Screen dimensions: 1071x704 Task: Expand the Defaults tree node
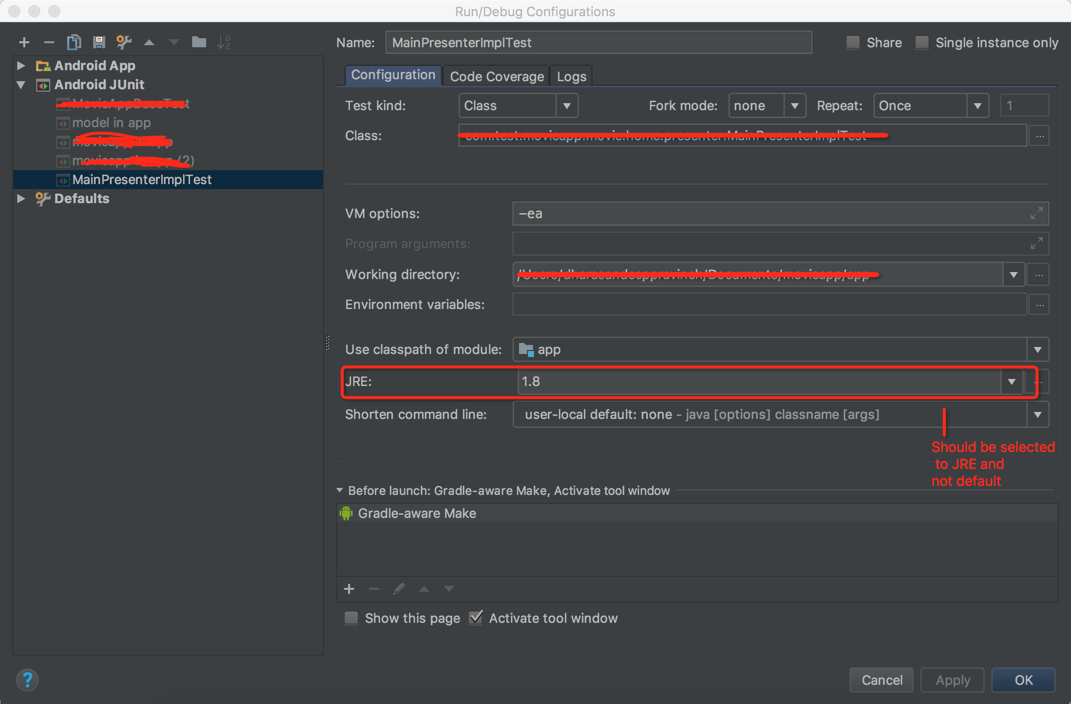pyautogui.click(x=21, y=199)
